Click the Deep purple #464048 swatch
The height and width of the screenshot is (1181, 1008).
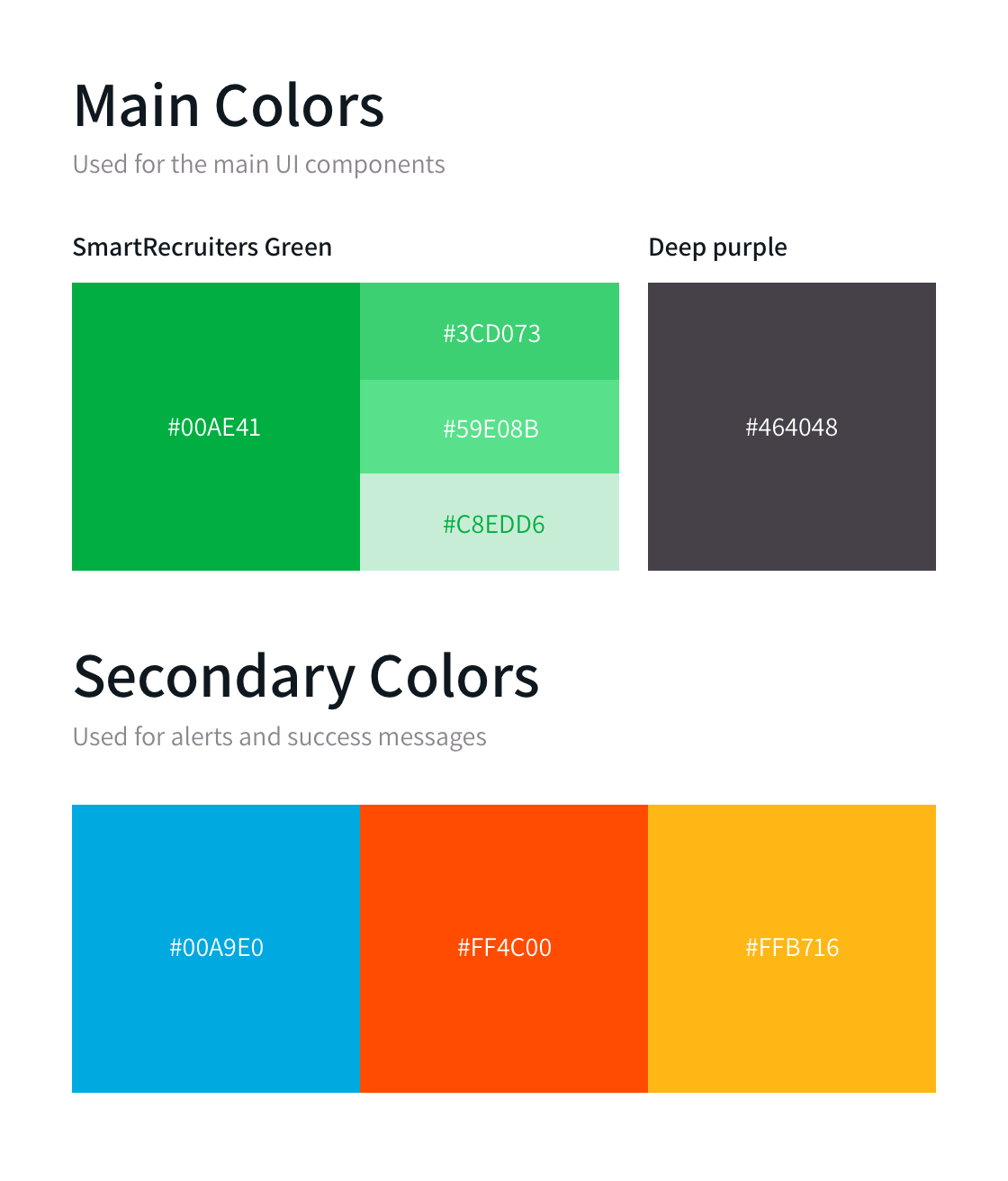(792, 427)
